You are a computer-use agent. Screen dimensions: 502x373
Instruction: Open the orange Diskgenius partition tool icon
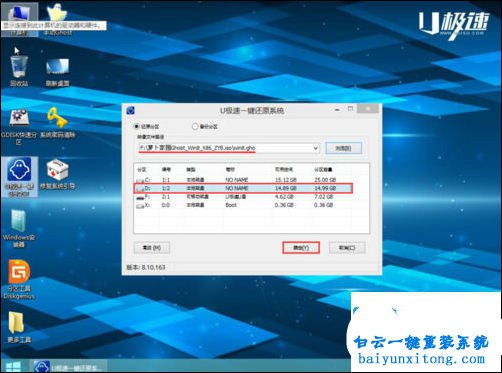click(x=19, y=279)
